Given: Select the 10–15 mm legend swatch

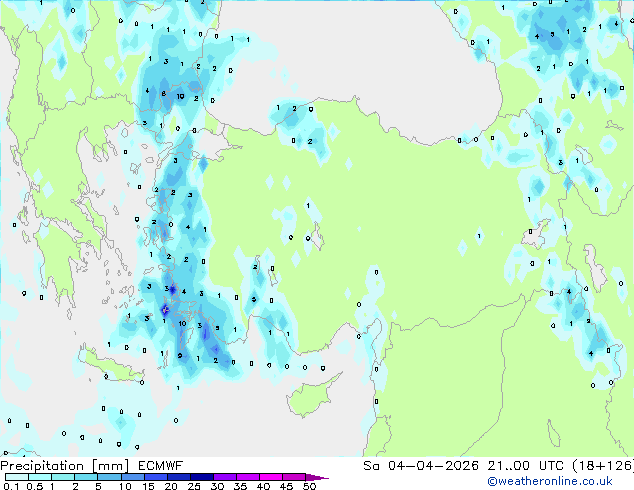Looking at the screenshot, I should pos(133,477).
